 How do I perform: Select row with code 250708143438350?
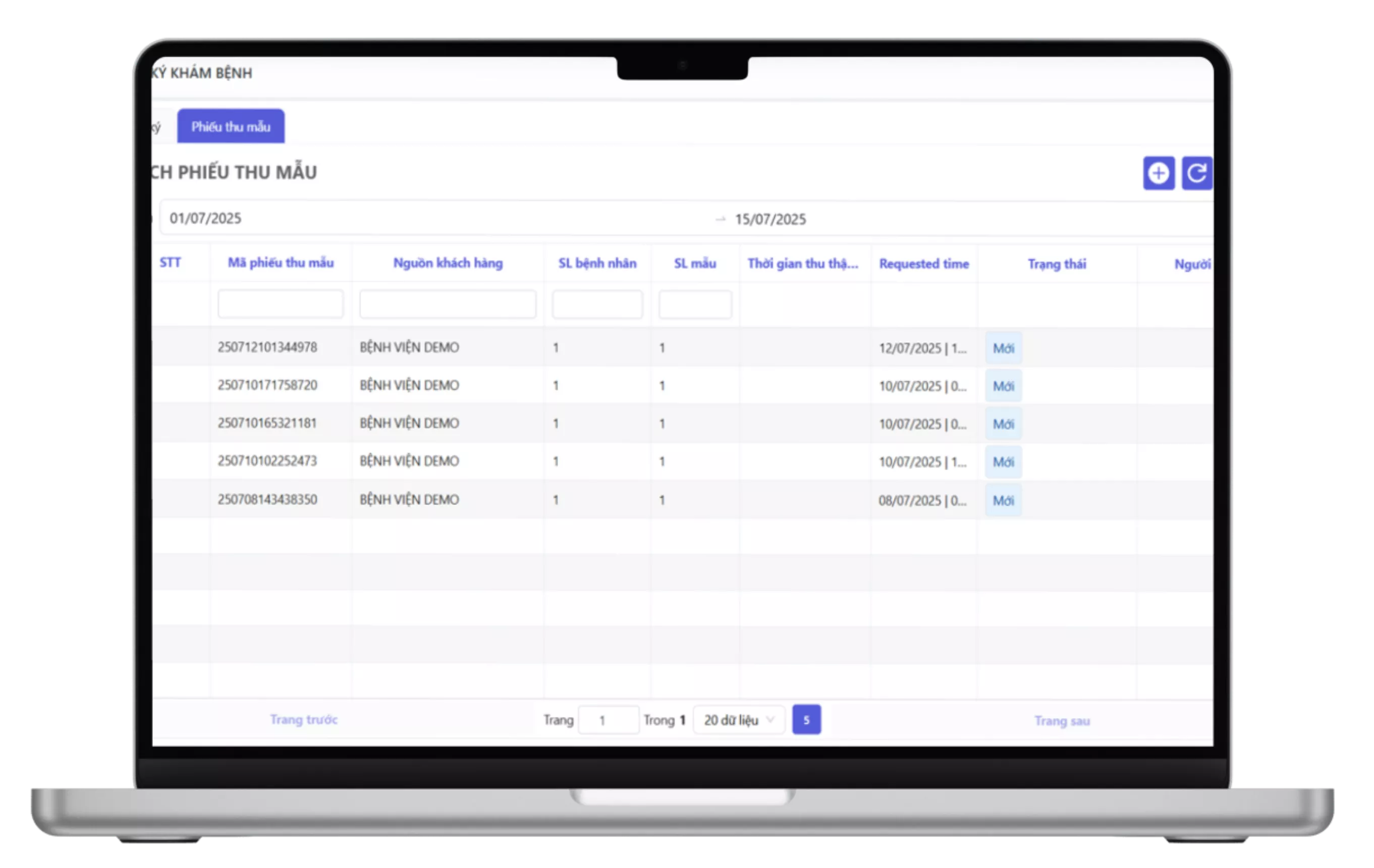(682, 500)
